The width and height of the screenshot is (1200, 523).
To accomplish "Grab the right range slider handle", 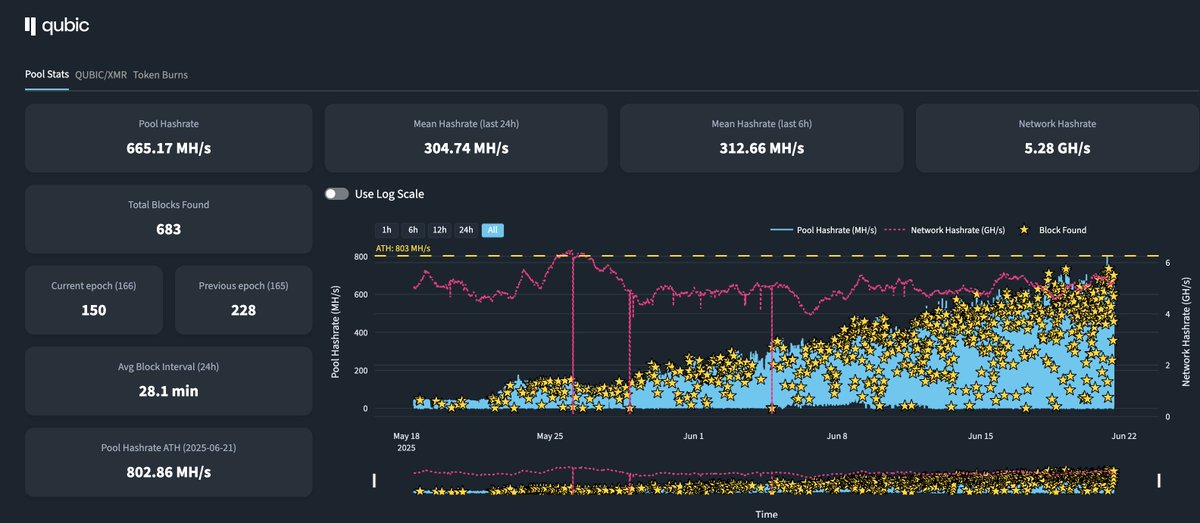I will pyautogui.click(x=1160, y=481).
